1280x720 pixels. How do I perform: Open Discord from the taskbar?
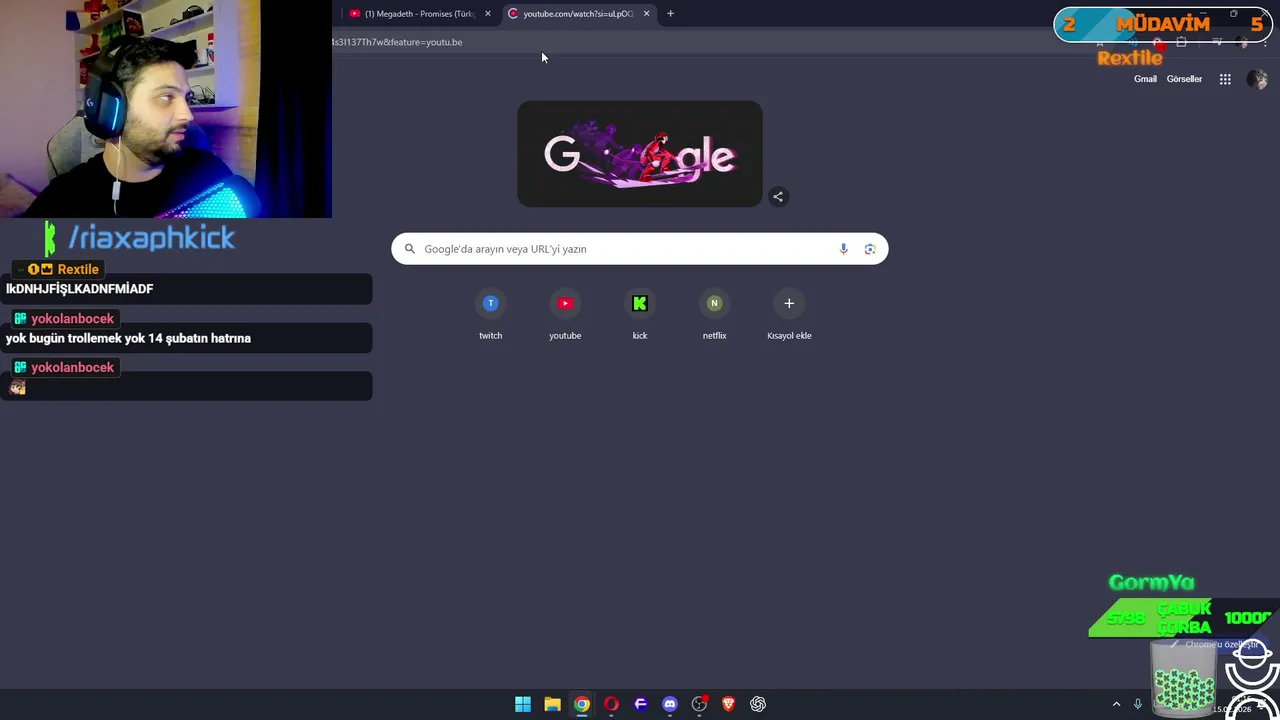670,704
